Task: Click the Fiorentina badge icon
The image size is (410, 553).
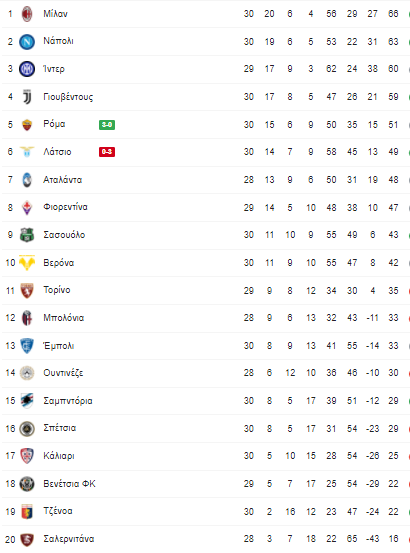Action: click(x=27, y=207)
